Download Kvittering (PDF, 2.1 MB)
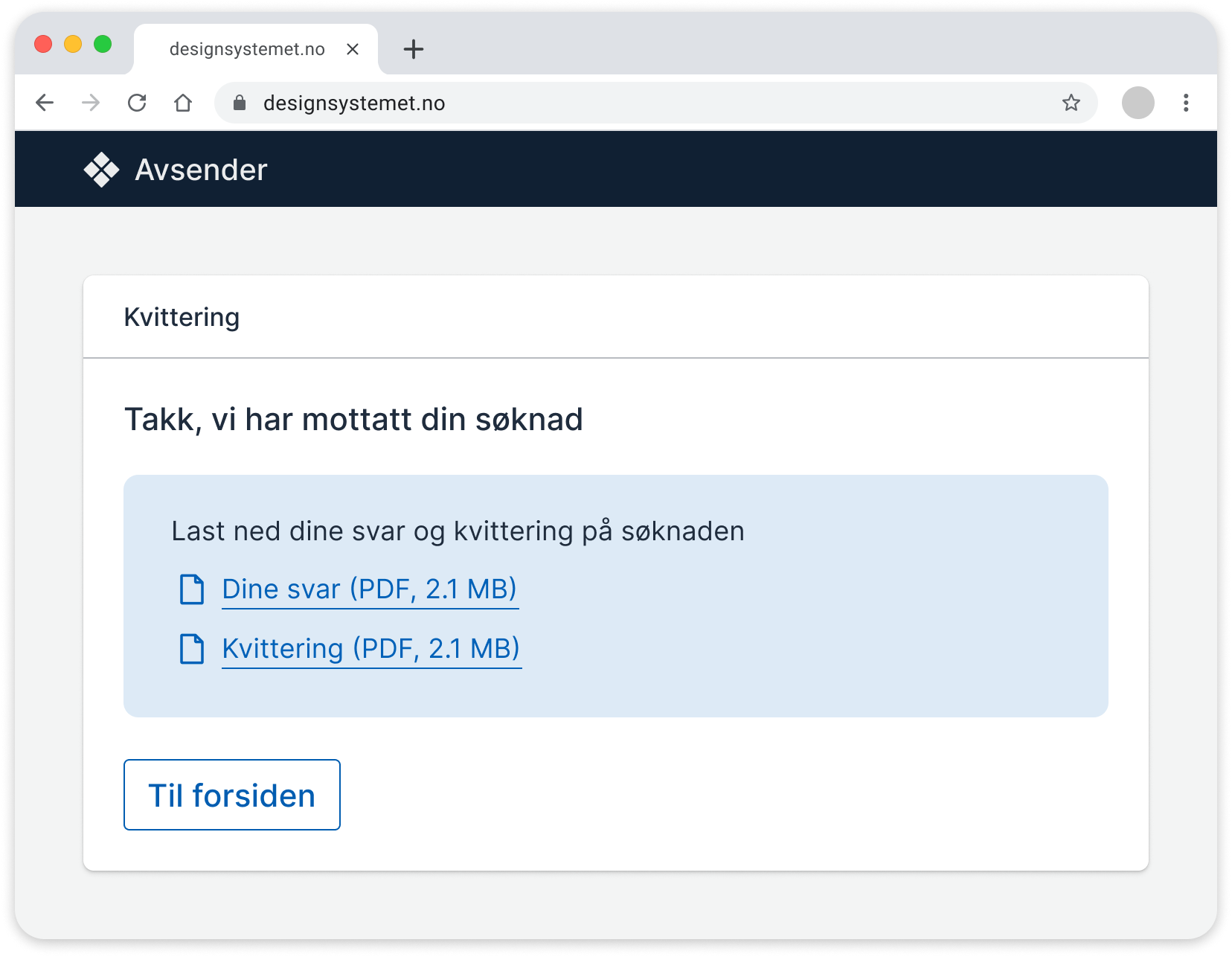 [x=370, y=649]
